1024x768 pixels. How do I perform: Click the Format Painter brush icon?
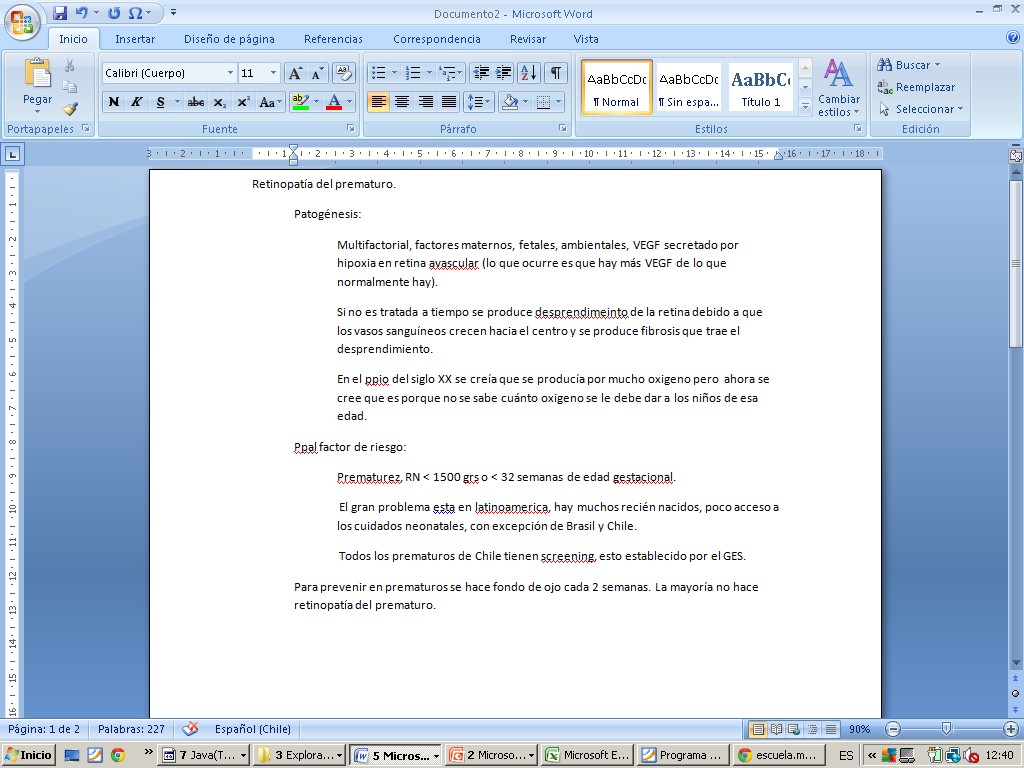point(70,109)
